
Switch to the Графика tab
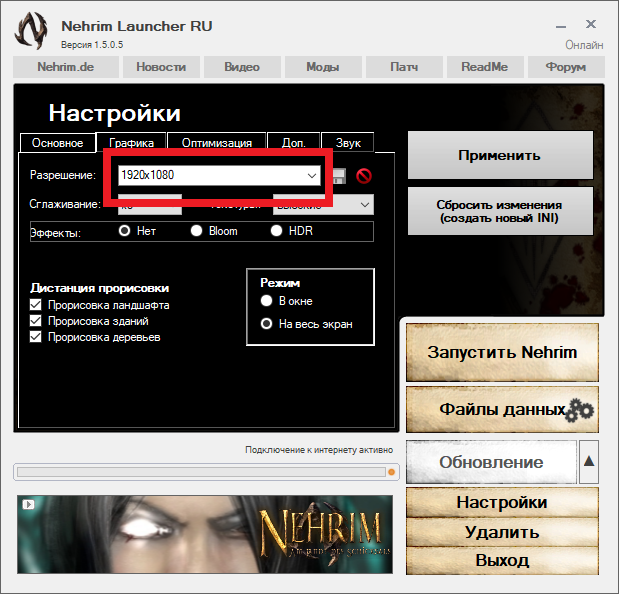[x=131, y=143]
